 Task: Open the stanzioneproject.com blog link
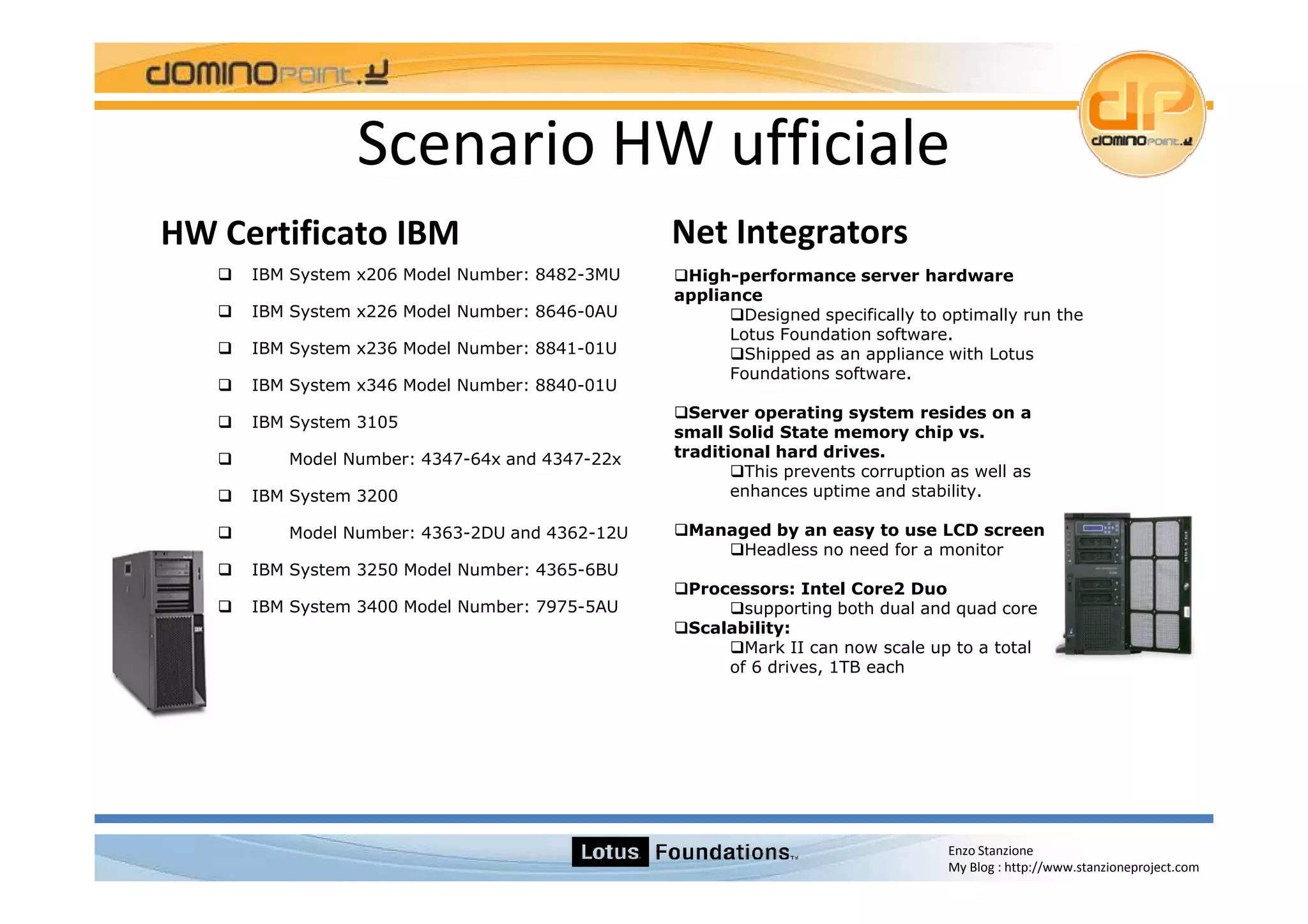pos(1101,867)
